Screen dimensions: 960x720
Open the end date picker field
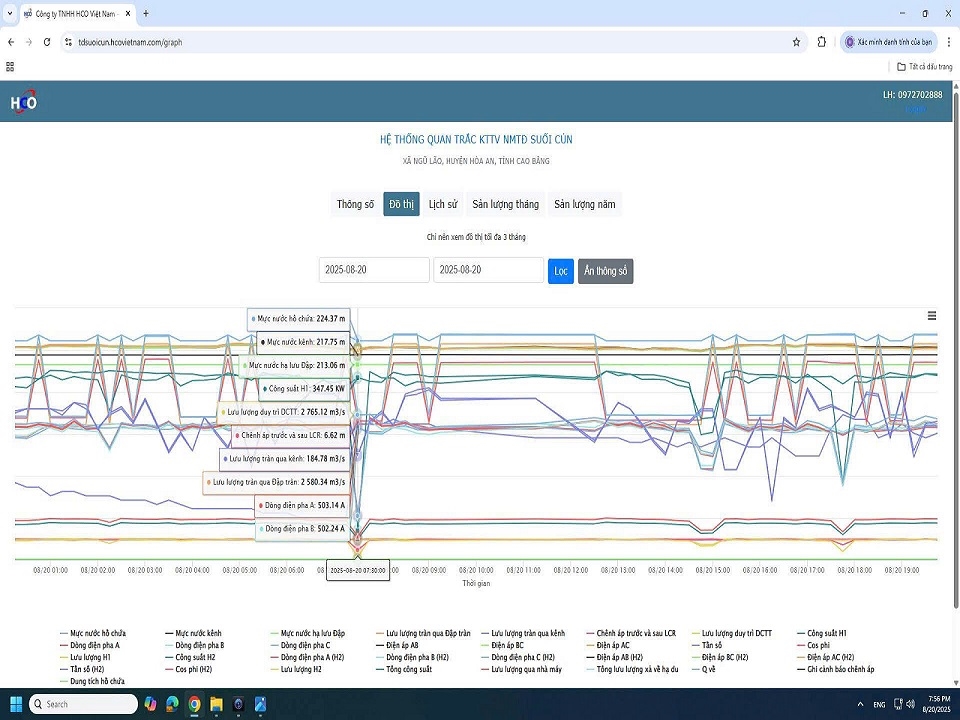(488, 271)
